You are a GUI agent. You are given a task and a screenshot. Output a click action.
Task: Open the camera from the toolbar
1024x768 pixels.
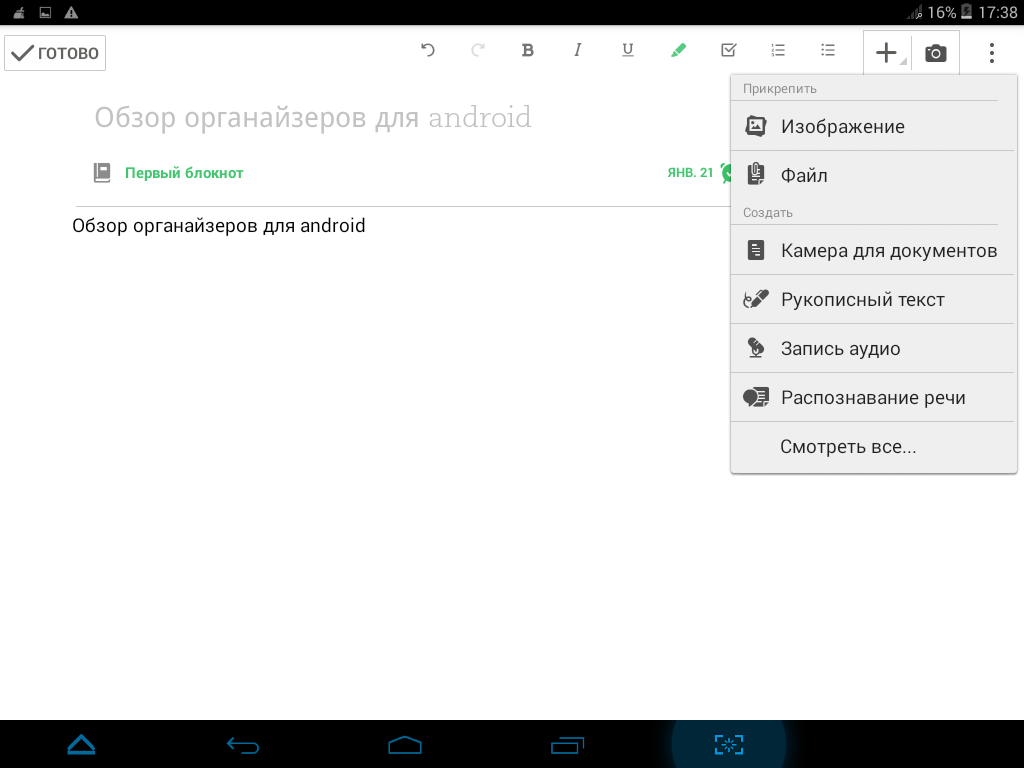935,53
